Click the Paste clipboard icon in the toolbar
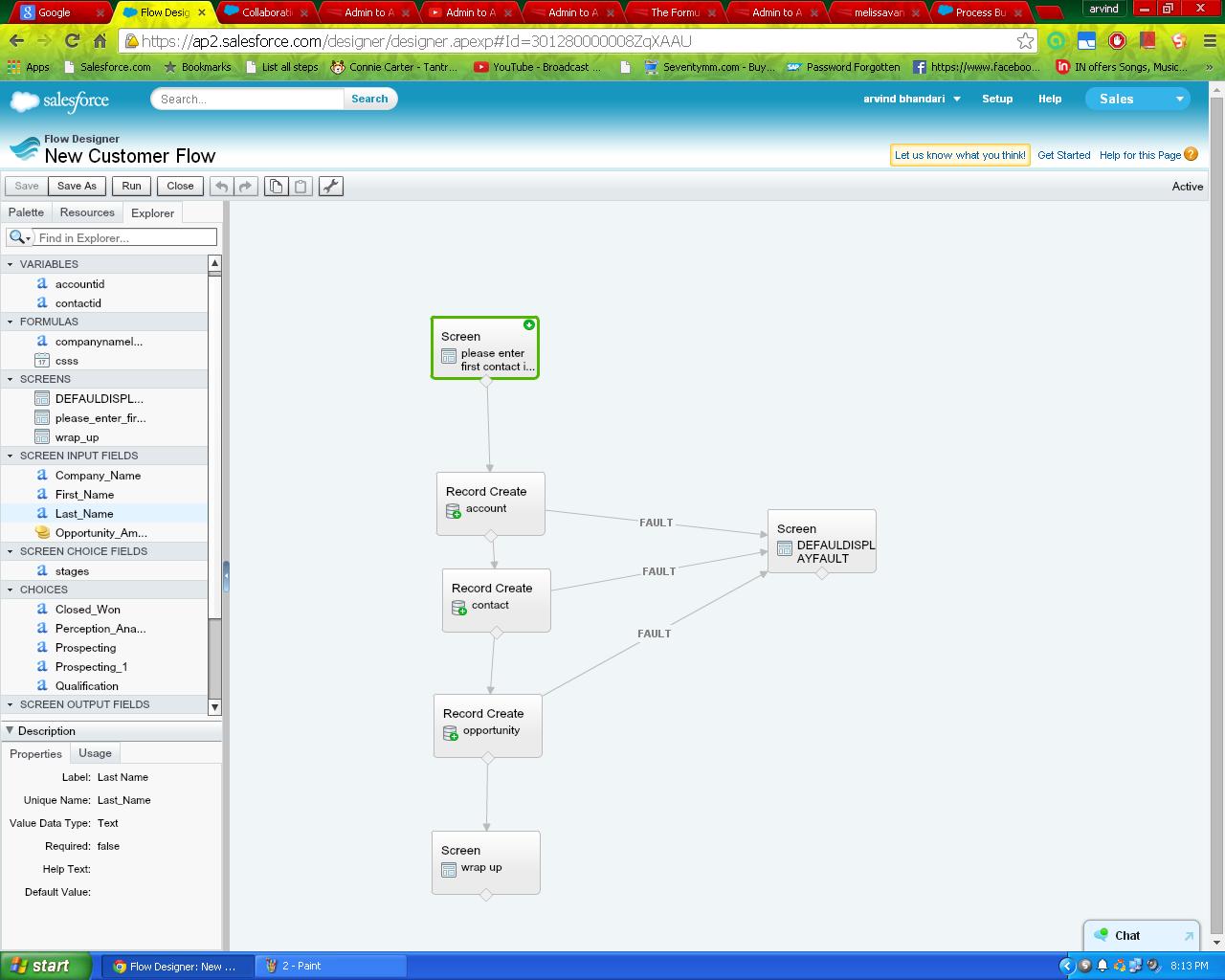This screenshot has width=1225, height=980. [301, 187]
